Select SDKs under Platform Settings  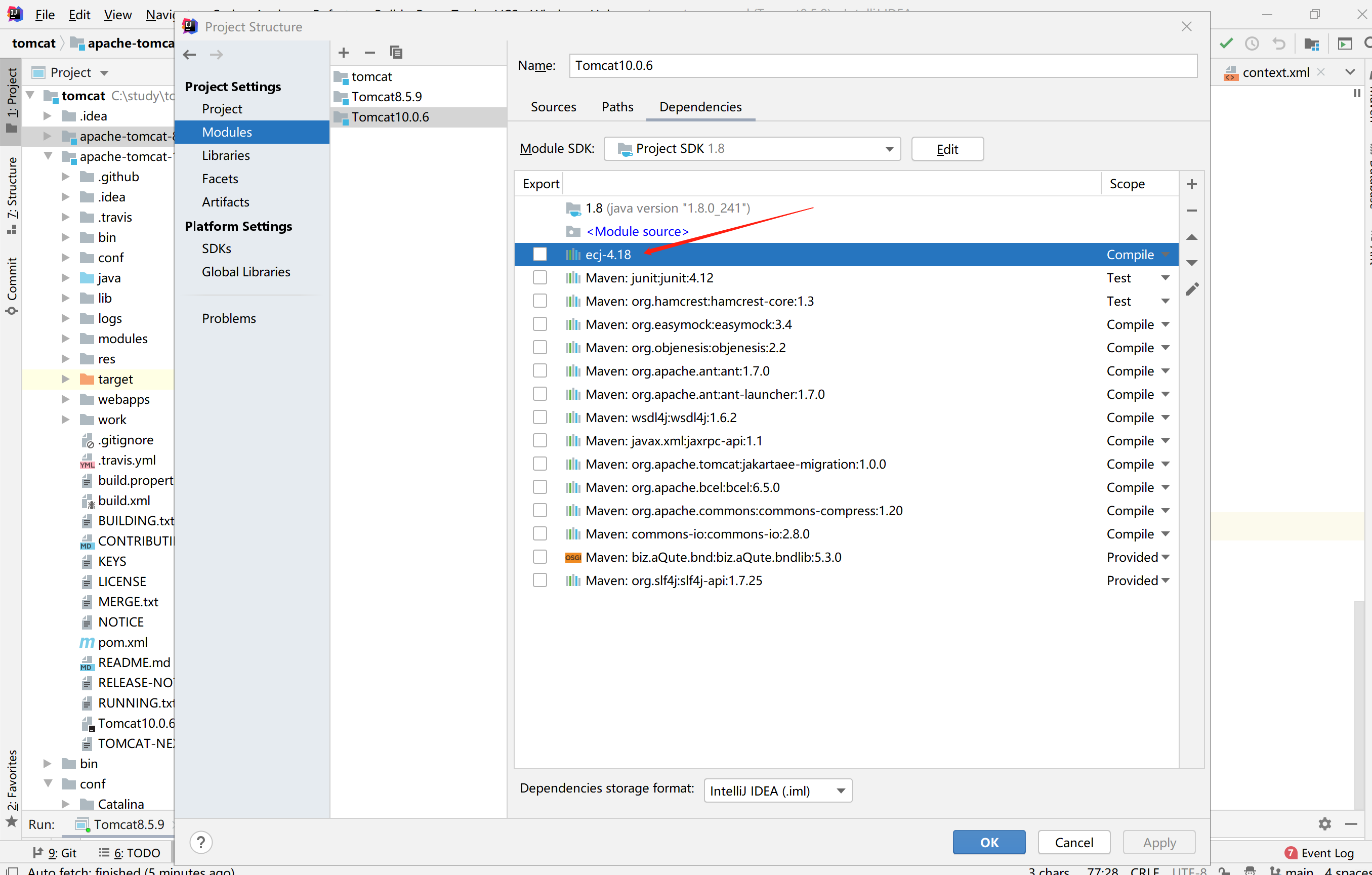click(217, 248)
